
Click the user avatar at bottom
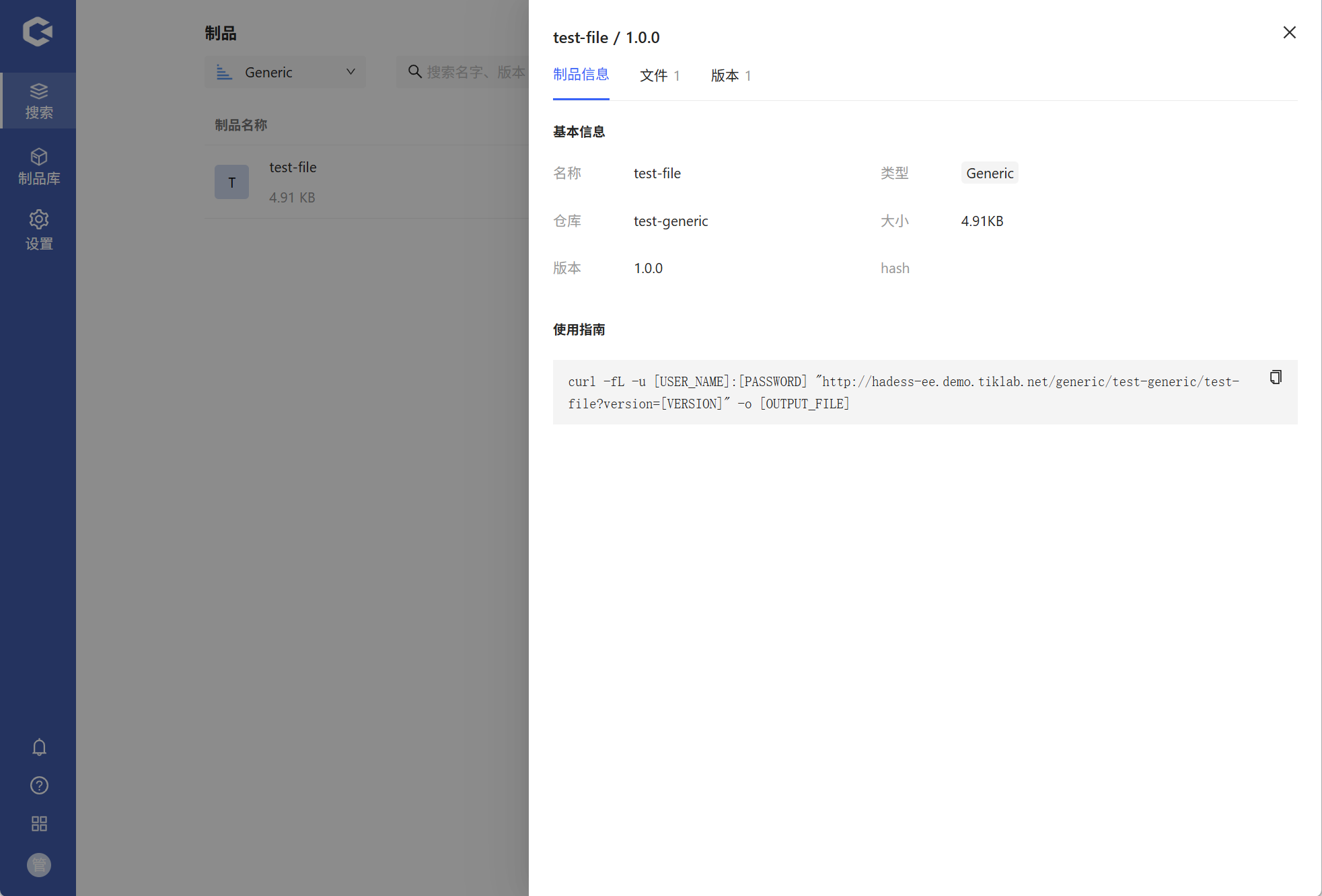[39, 865]
